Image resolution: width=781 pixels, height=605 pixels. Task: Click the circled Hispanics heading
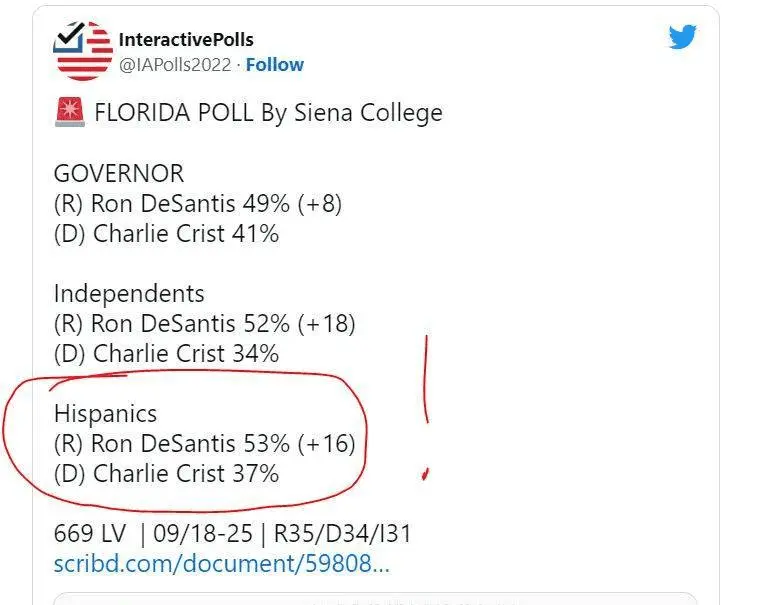105,413
